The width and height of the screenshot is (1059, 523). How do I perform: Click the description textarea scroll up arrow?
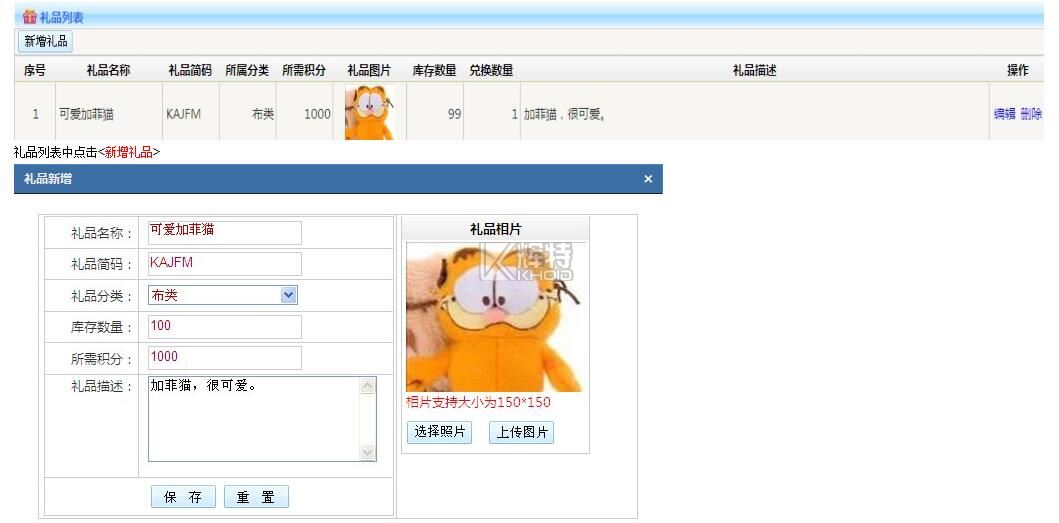(368, 386)
